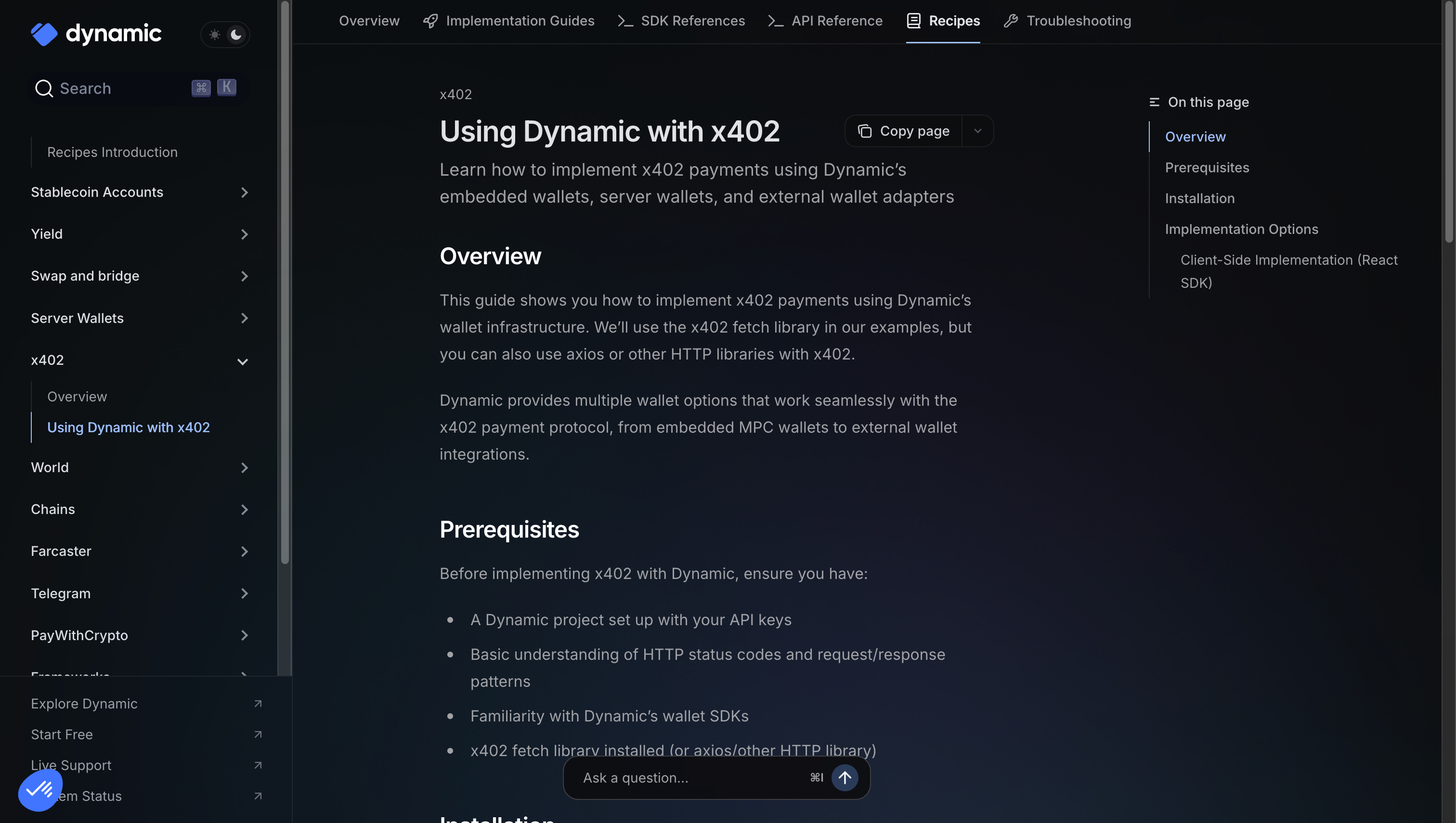
Task: Click the sidebar vertical scrollbar
Action: coord(285,283)
